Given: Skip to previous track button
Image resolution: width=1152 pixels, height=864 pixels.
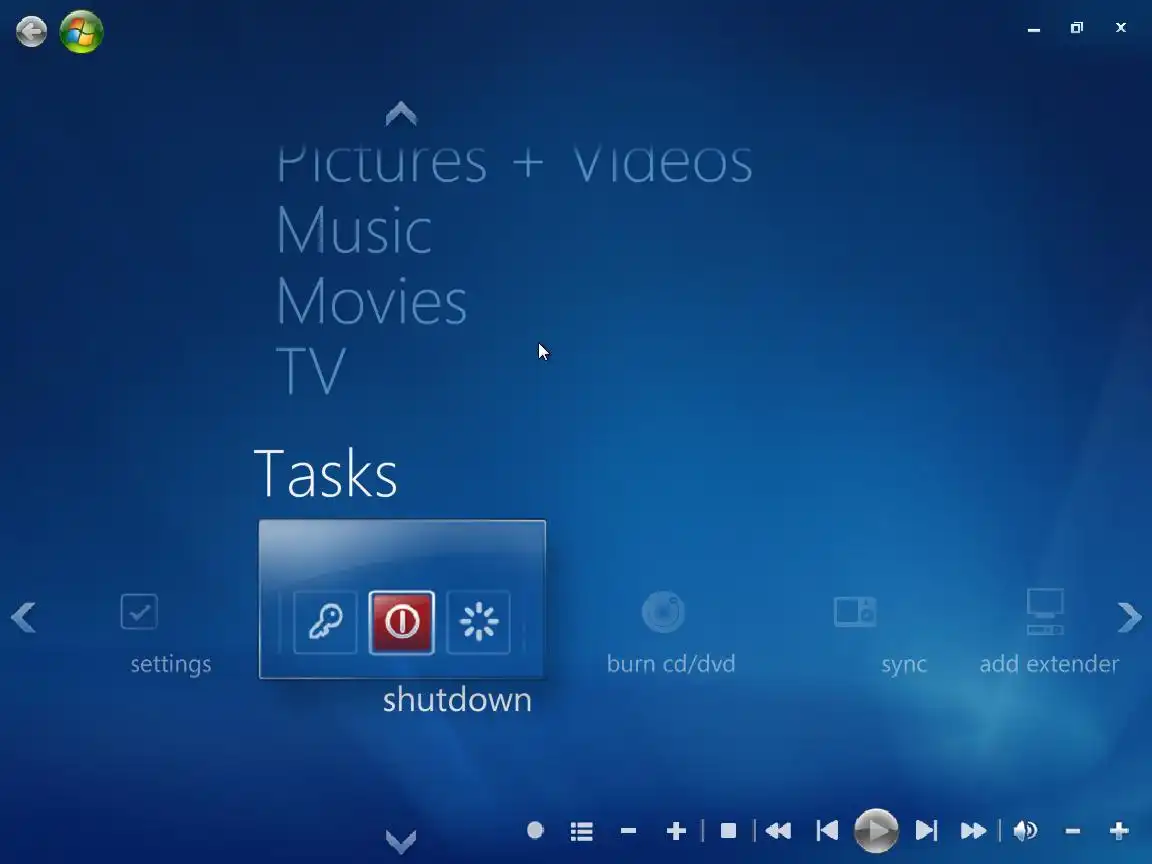Looking at the screenshot, I should pos(827,831).
